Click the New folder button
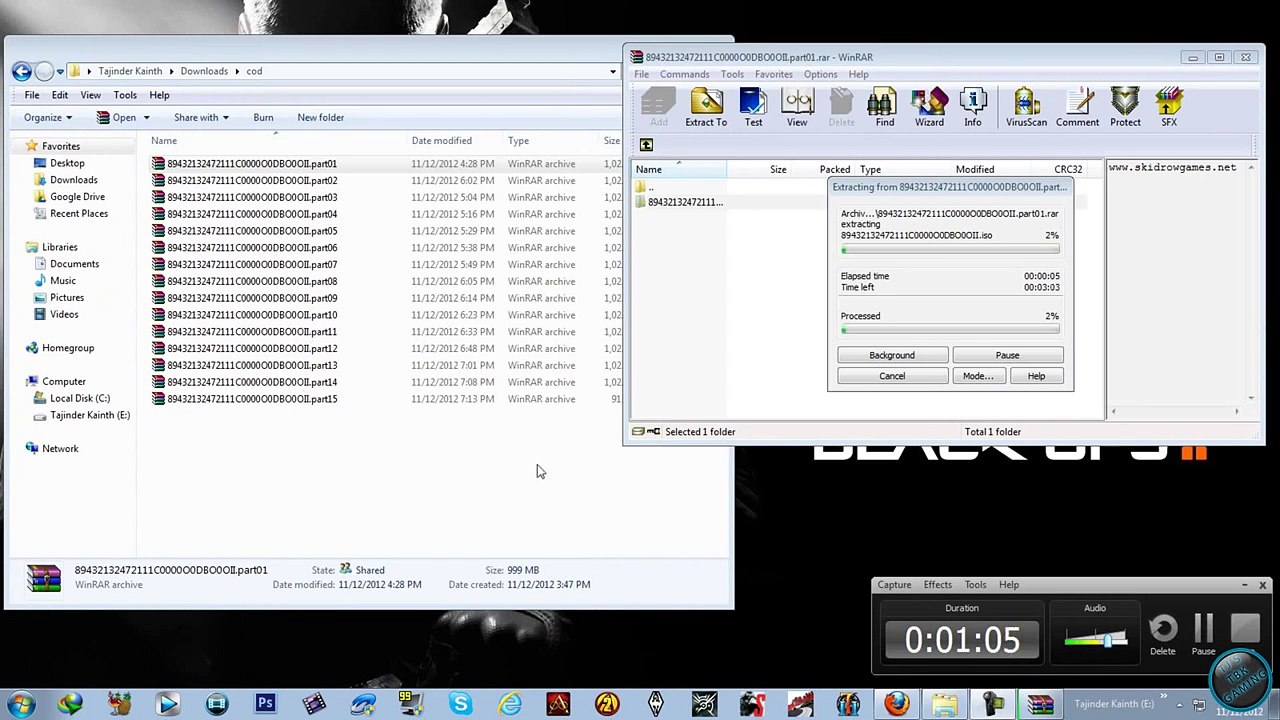1280x720 pixels. coord(320,118)
